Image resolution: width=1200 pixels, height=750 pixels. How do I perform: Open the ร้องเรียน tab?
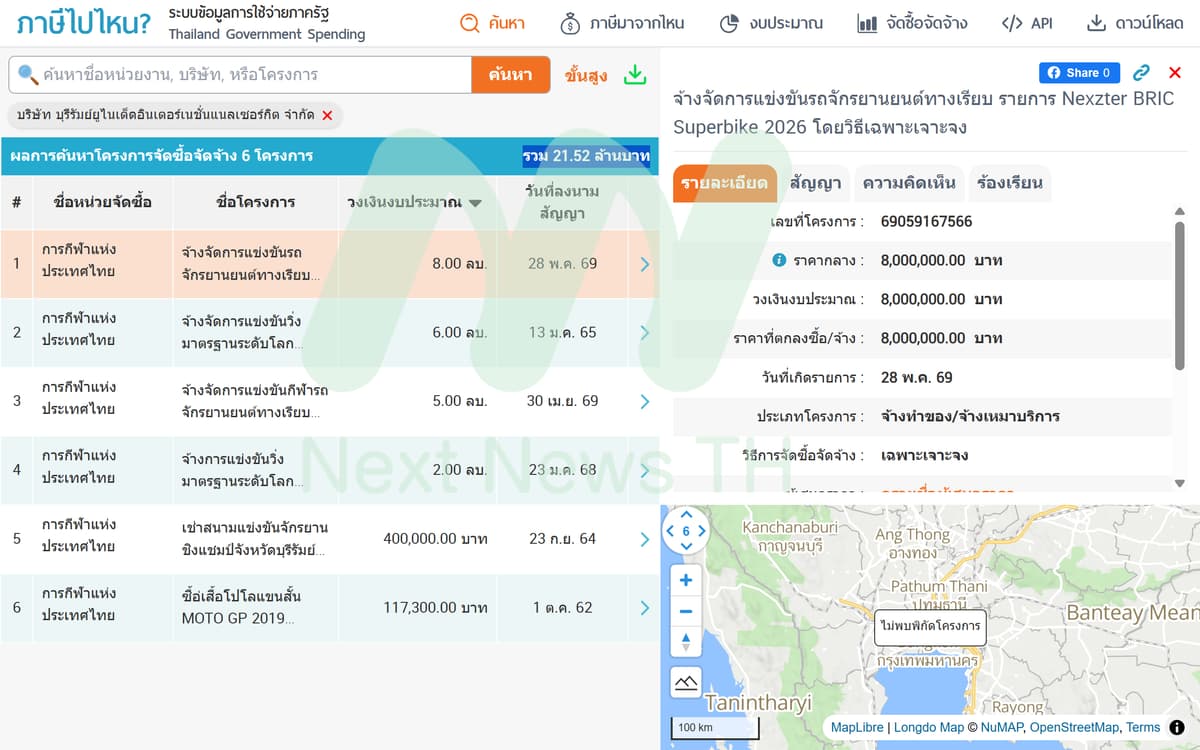pos(1010,183)
